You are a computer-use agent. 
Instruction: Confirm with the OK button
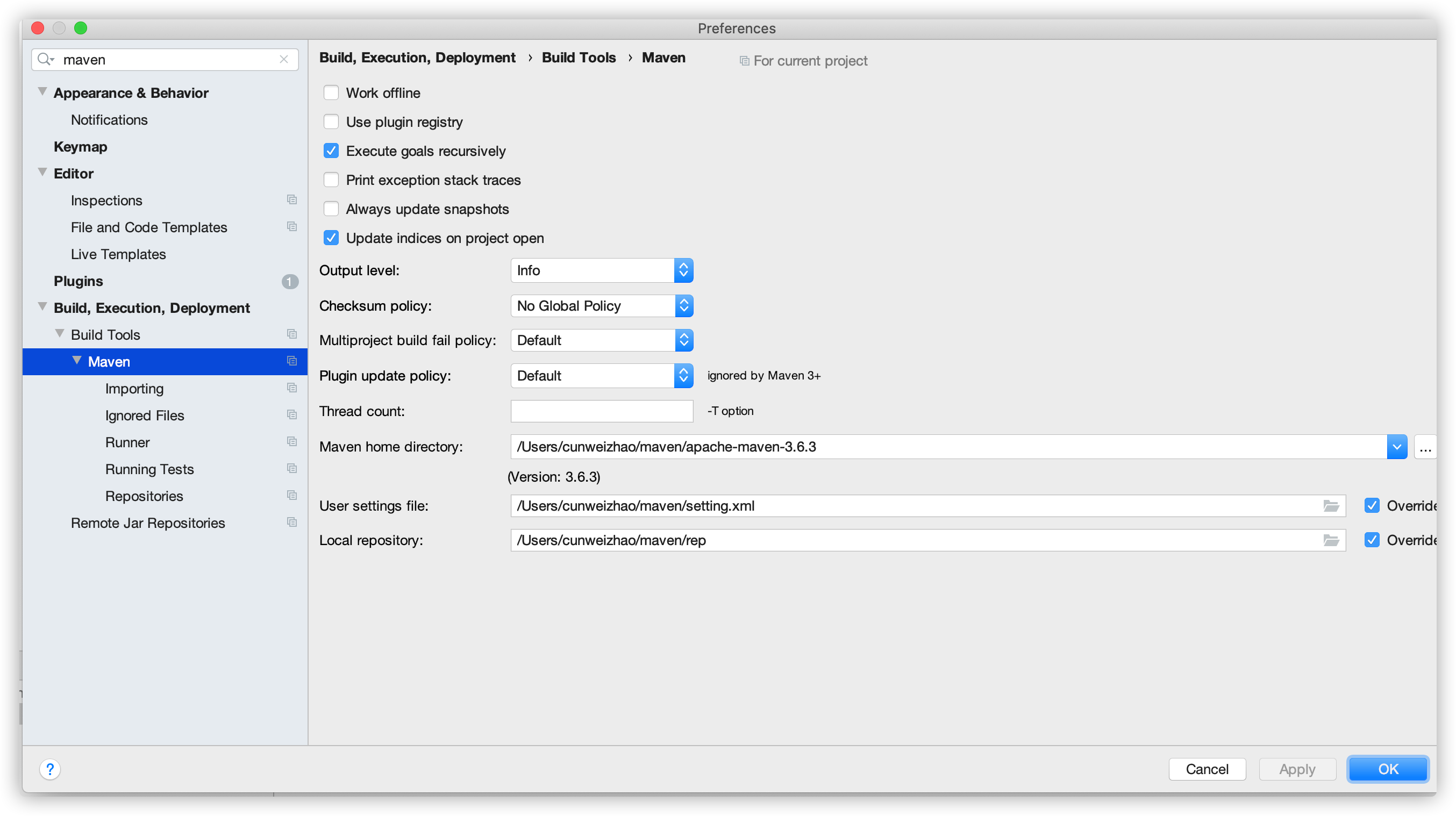[1388, 769]
